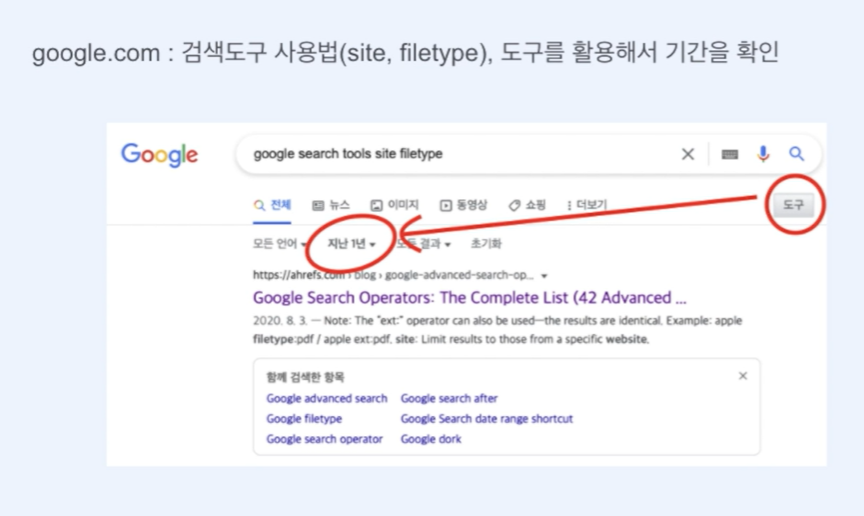This screenshot has width=864, height=516.
Task: Click the Google logo
Action: pyautogui.click(x=159, y=155)
